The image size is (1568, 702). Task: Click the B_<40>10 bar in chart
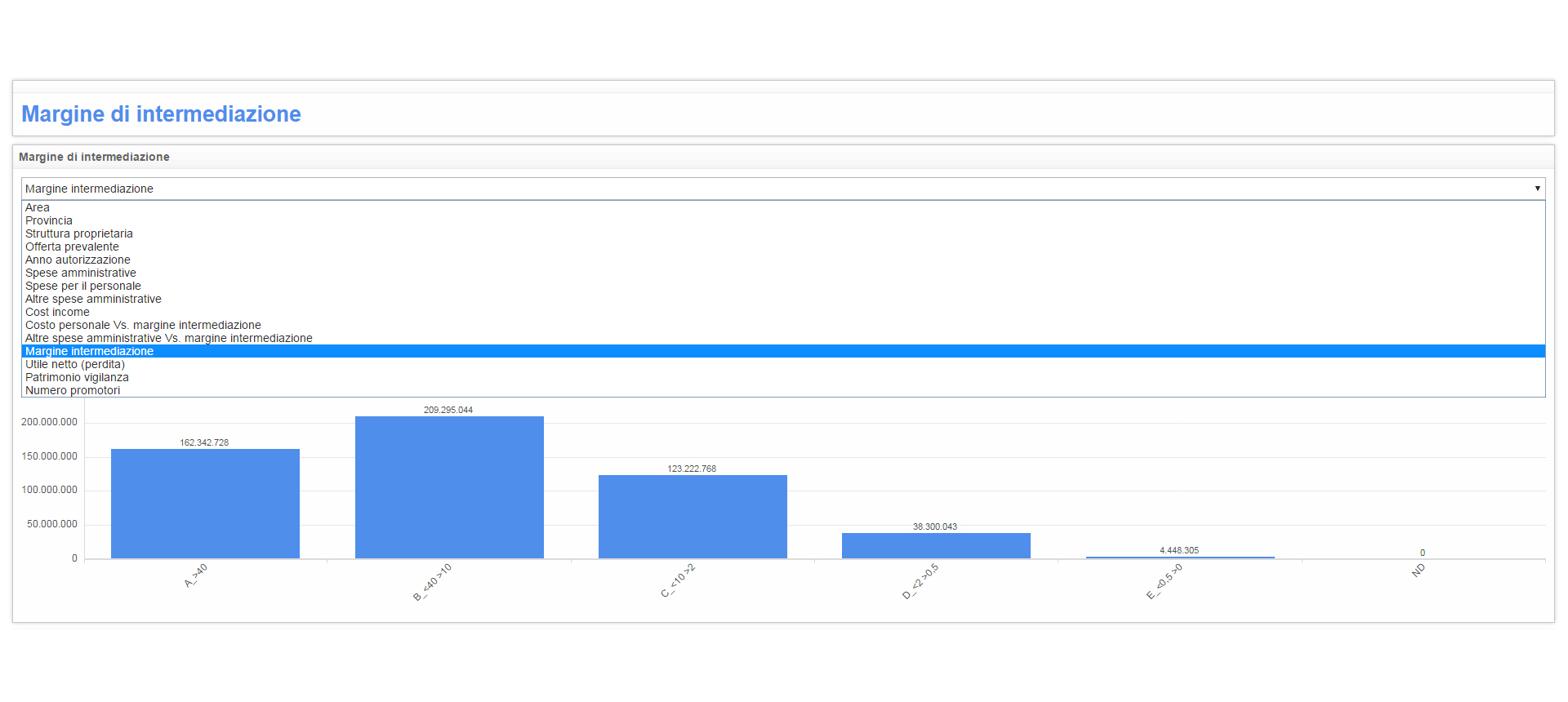449,487
